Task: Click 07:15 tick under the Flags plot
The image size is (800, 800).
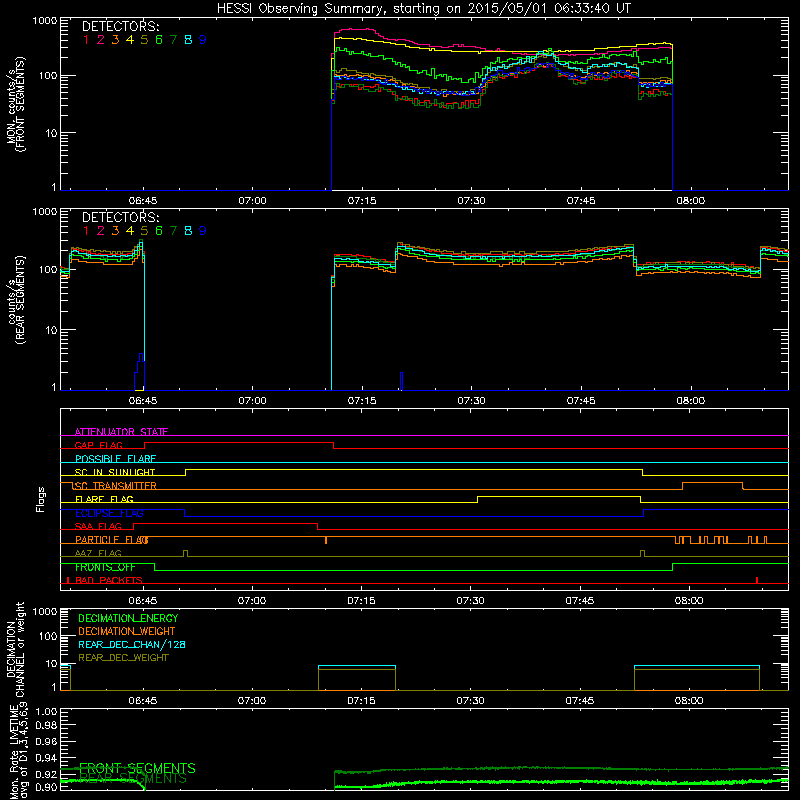Action: pyautogui.click(x=361, y=601)
